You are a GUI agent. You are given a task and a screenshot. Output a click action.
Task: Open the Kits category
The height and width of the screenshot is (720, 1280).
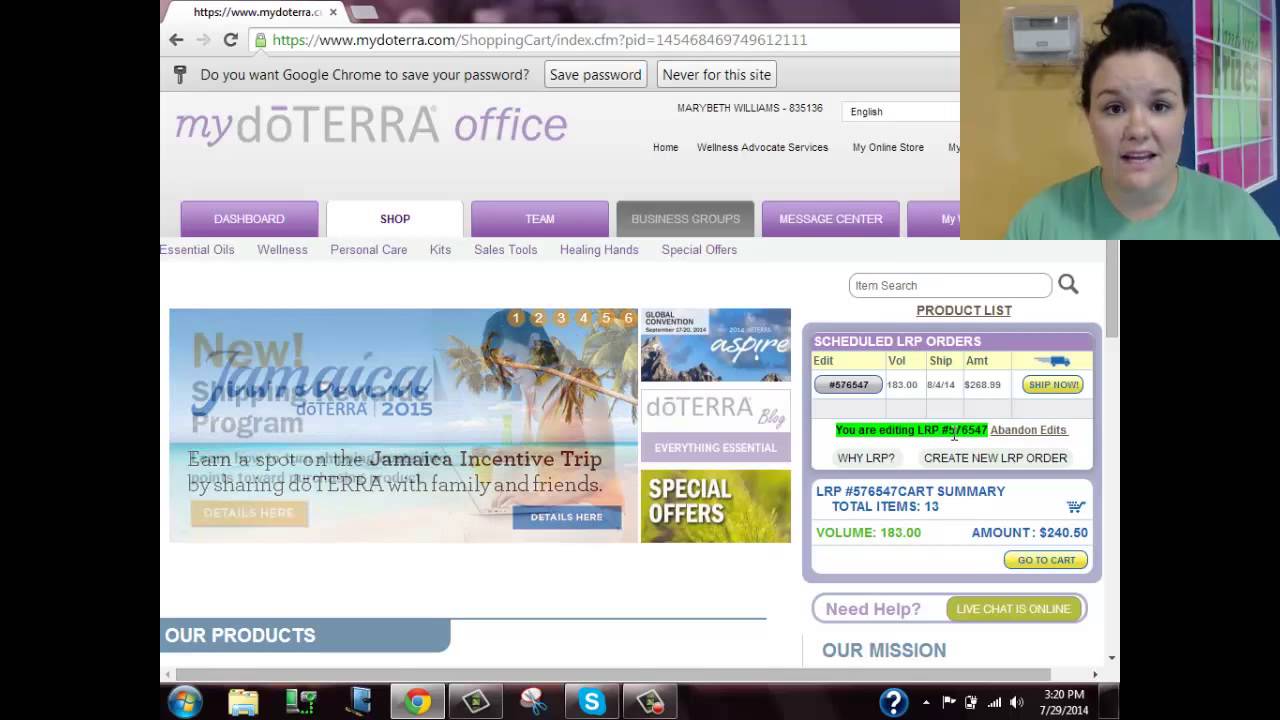[x=440, y=250]
